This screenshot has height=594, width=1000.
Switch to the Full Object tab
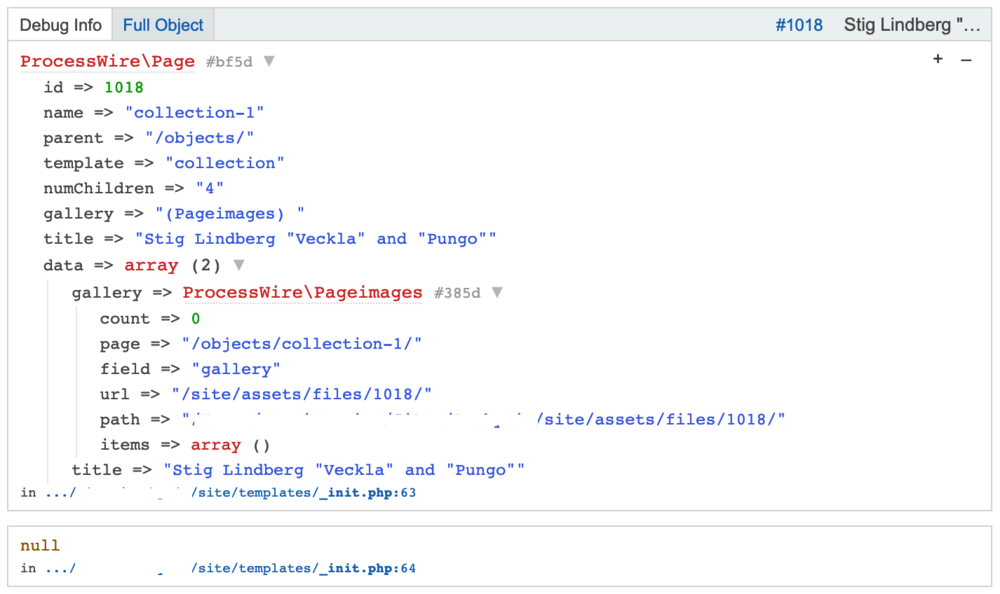pyautogui.click(x=163, y=25)
